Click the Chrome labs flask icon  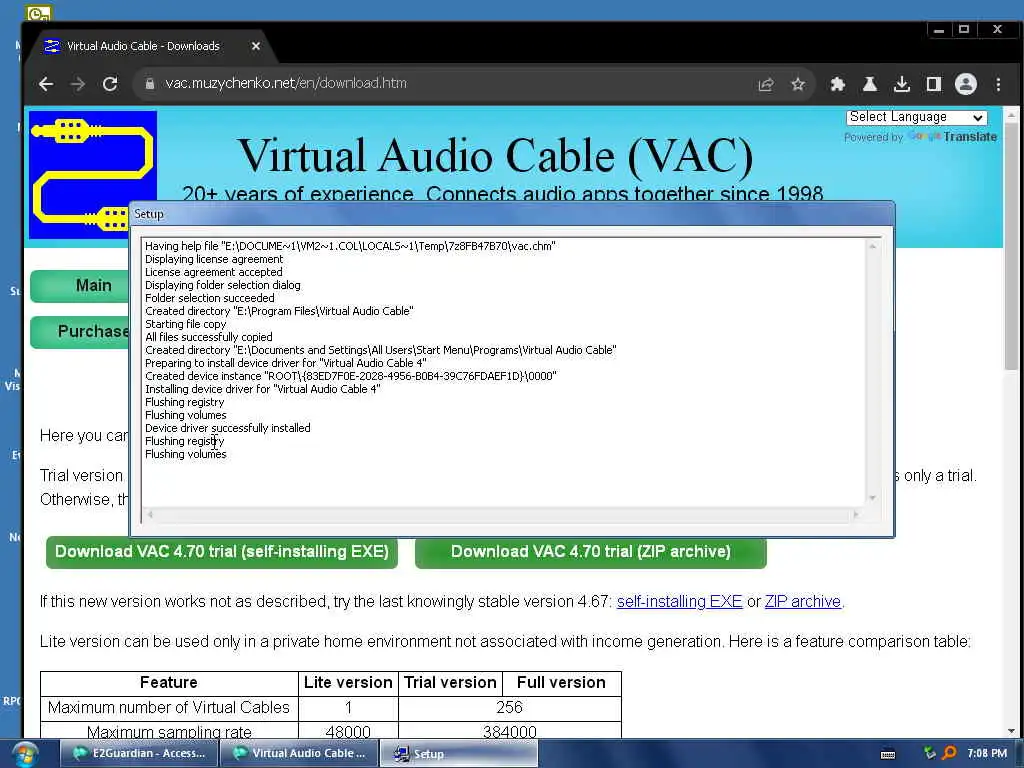[870, 84]
